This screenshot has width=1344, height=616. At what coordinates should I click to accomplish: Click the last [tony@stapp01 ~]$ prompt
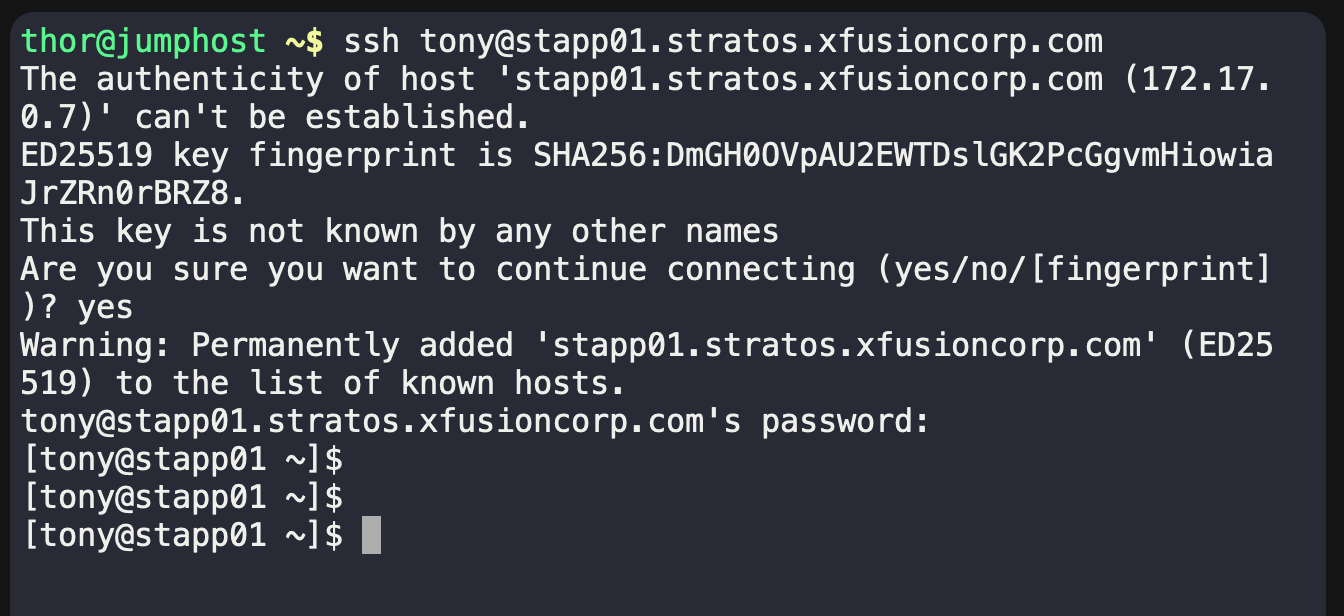point(183,536)
